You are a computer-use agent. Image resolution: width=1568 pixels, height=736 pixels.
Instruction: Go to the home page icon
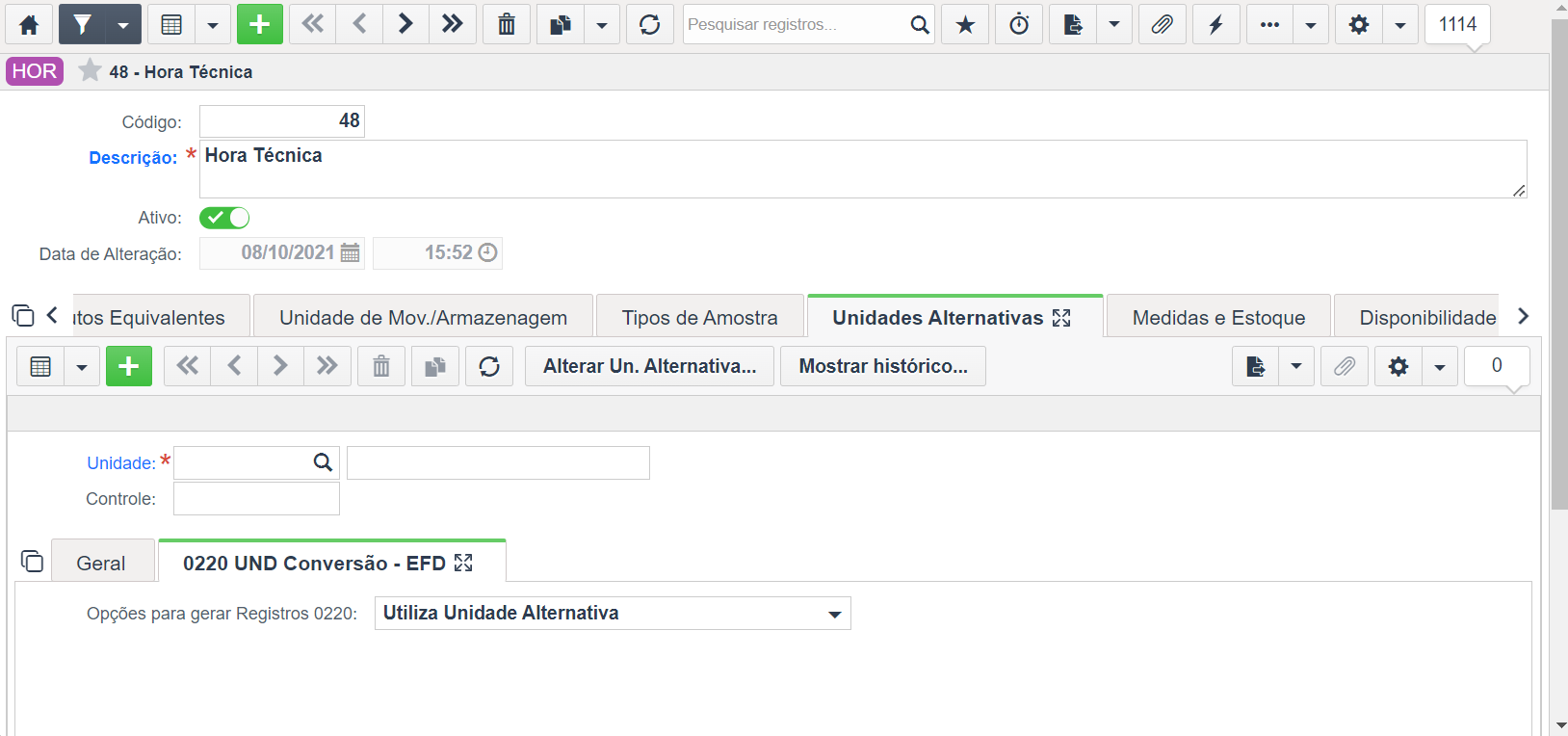point(29,24)
